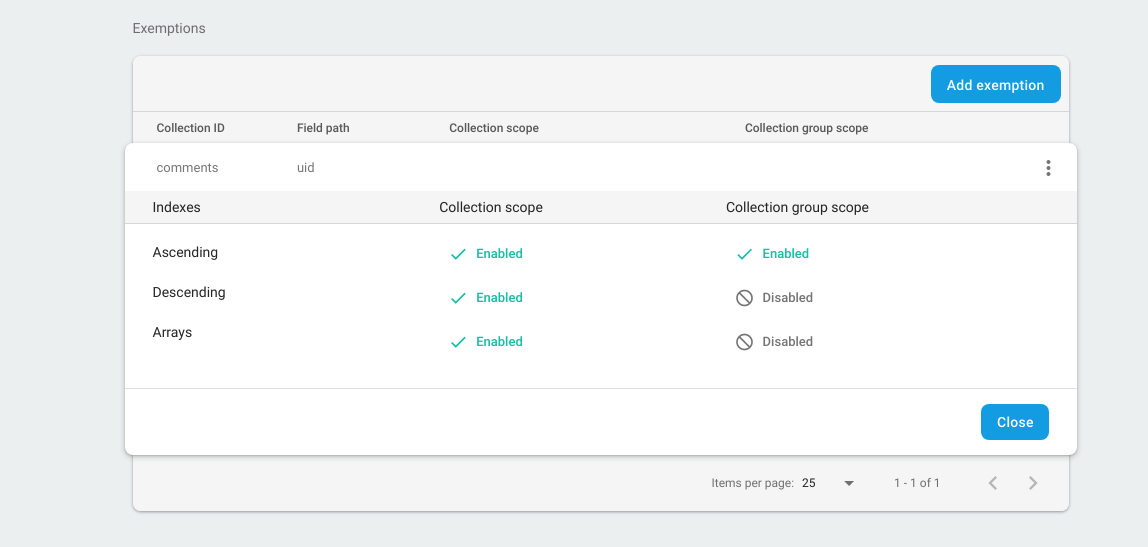Click the Arrays collection group disabled icon

(x=744, y=342)
